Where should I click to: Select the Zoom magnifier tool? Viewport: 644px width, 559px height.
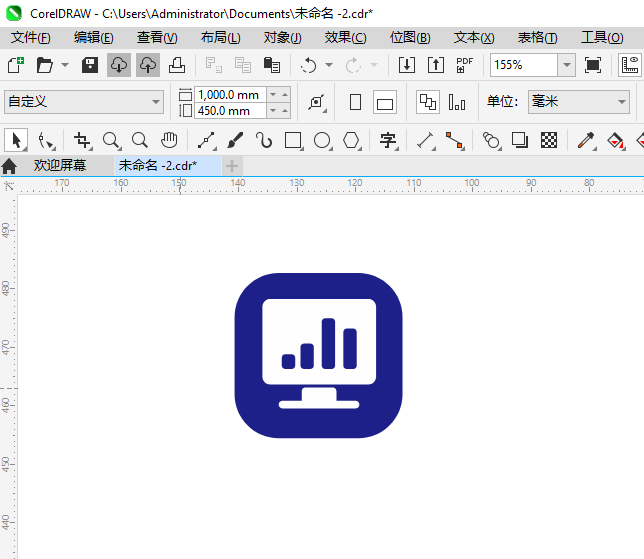[x=111, y=140]
